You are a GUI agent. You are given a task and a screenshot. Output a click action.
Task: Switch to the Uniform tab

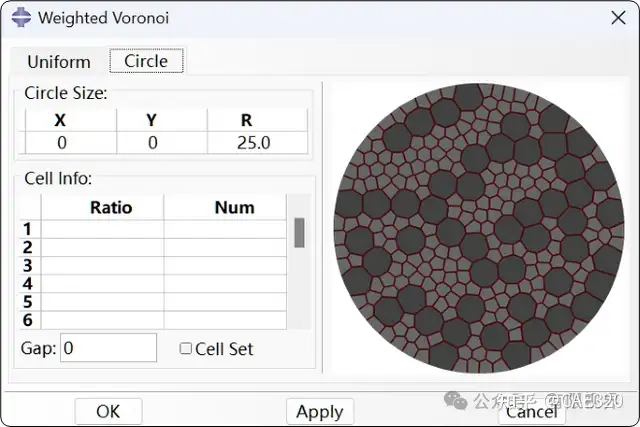59,62
